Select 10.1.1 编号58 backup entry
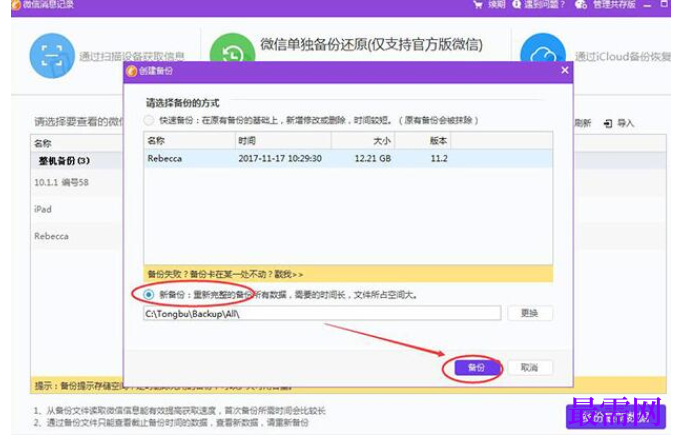This screenshot has width=680, height=443. point(61,182)
